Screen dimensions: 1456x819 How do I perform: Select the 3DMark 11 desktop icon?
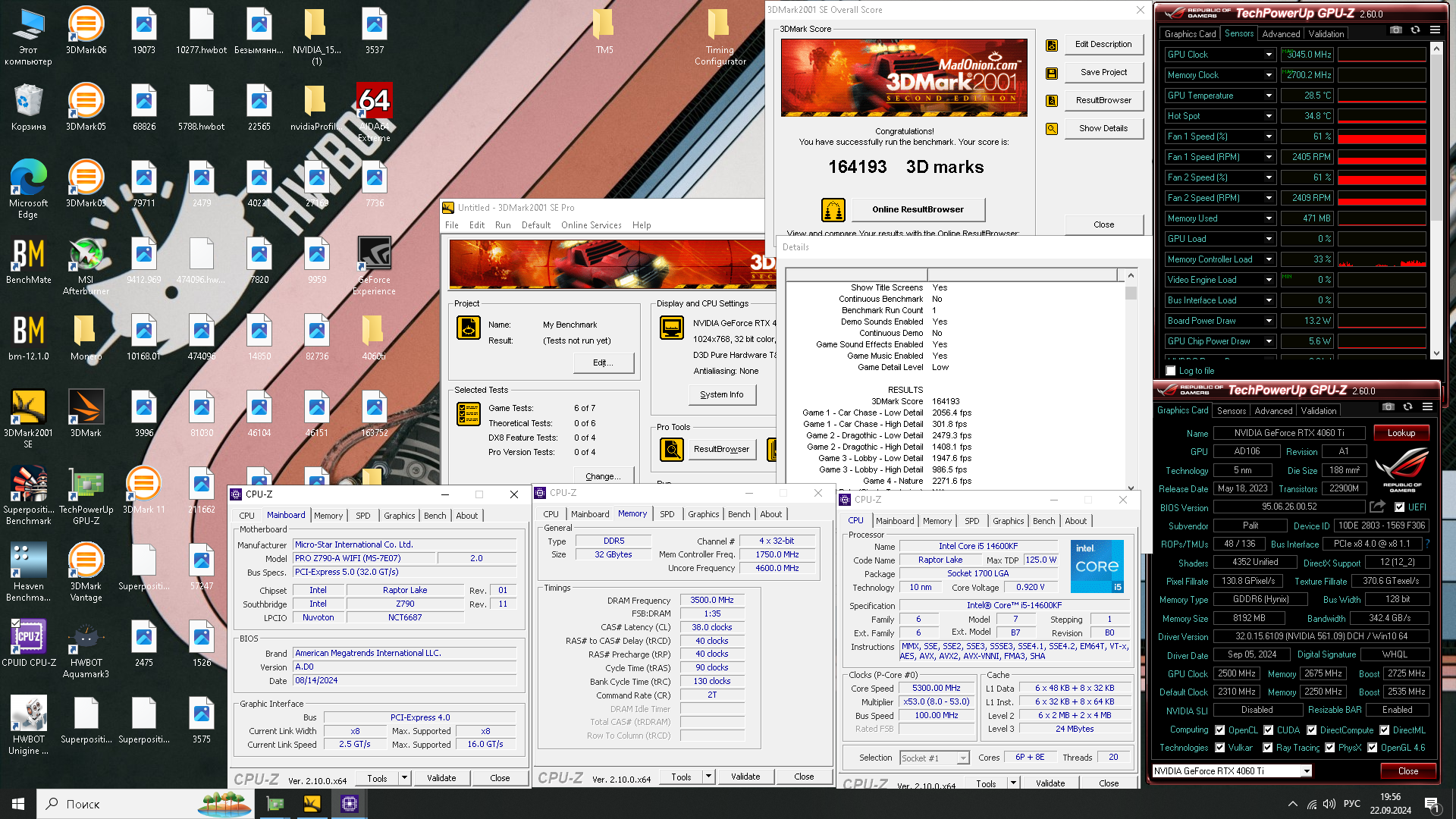143,490
